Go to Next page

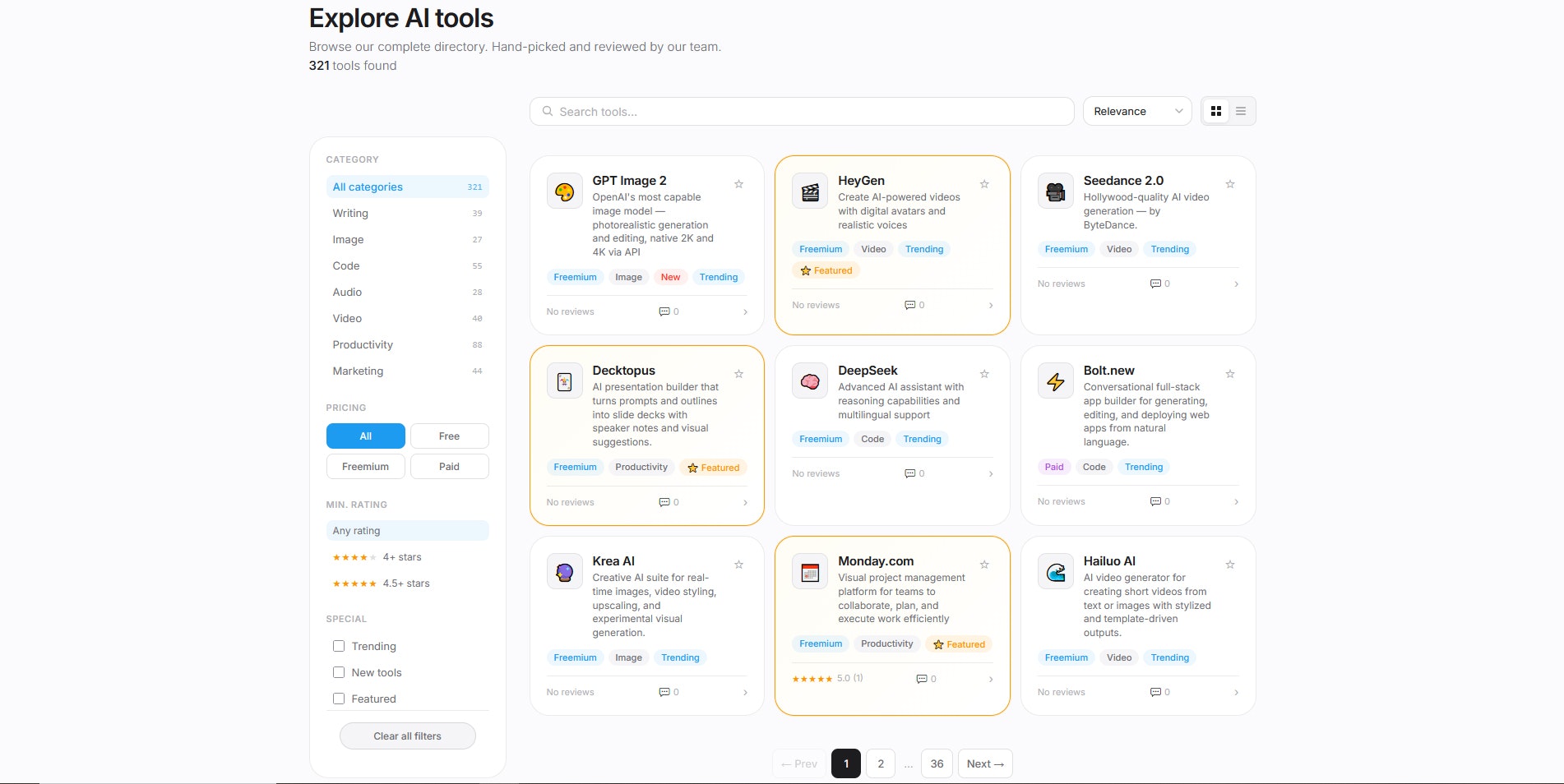pos(985,763)
